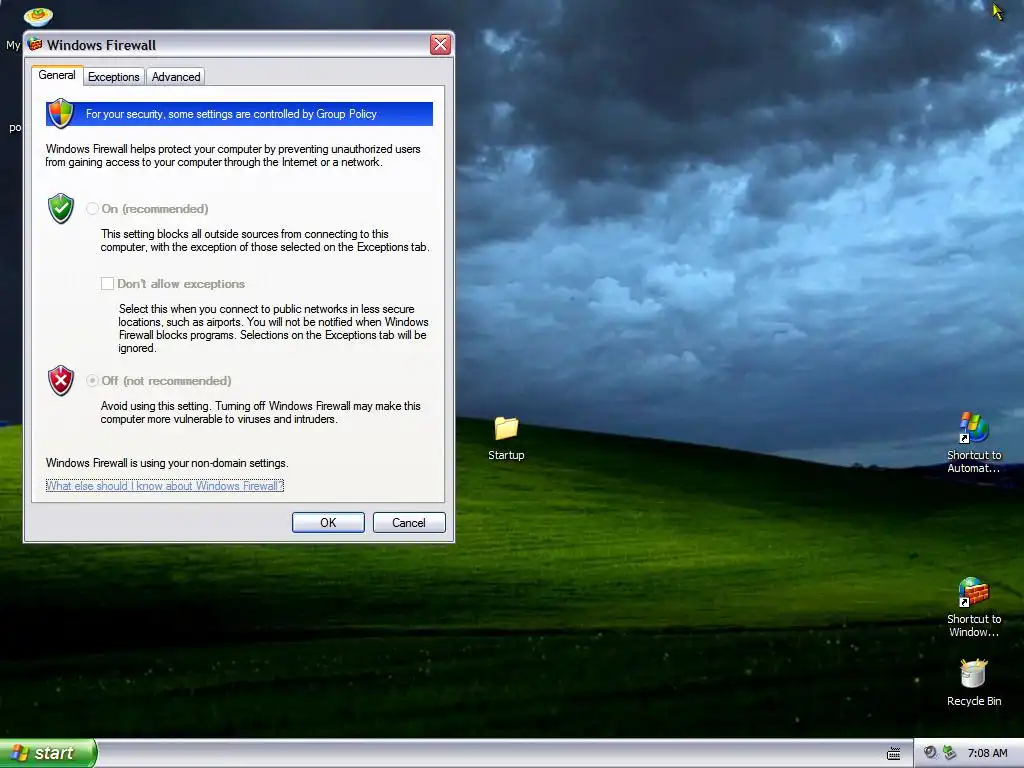
Task: Click the Windows Firewall title bar icon
Action: tap(35, 44)
